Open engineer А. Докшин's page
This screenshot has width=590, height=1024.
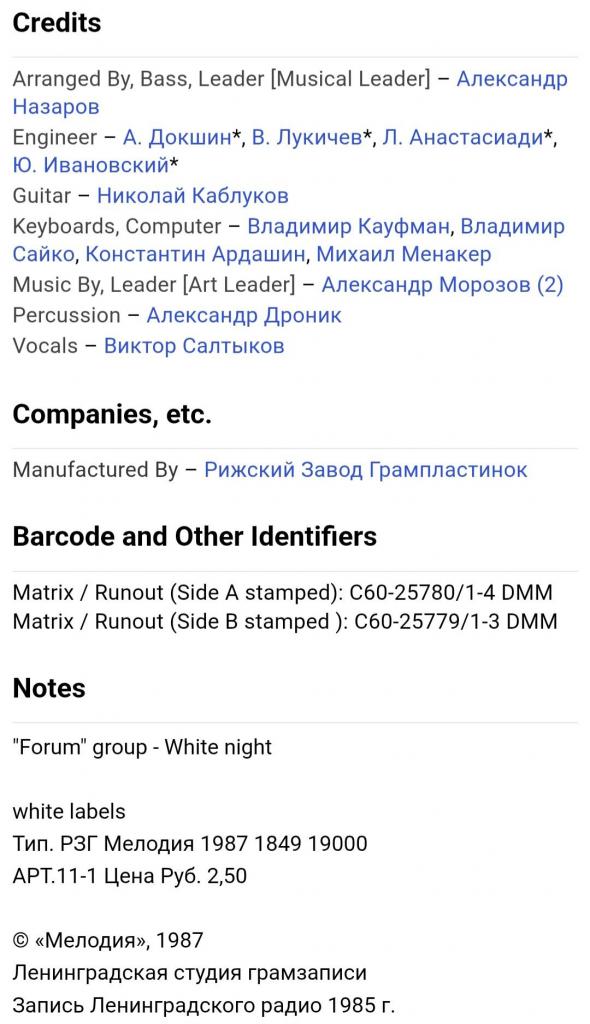pos(176,138)
